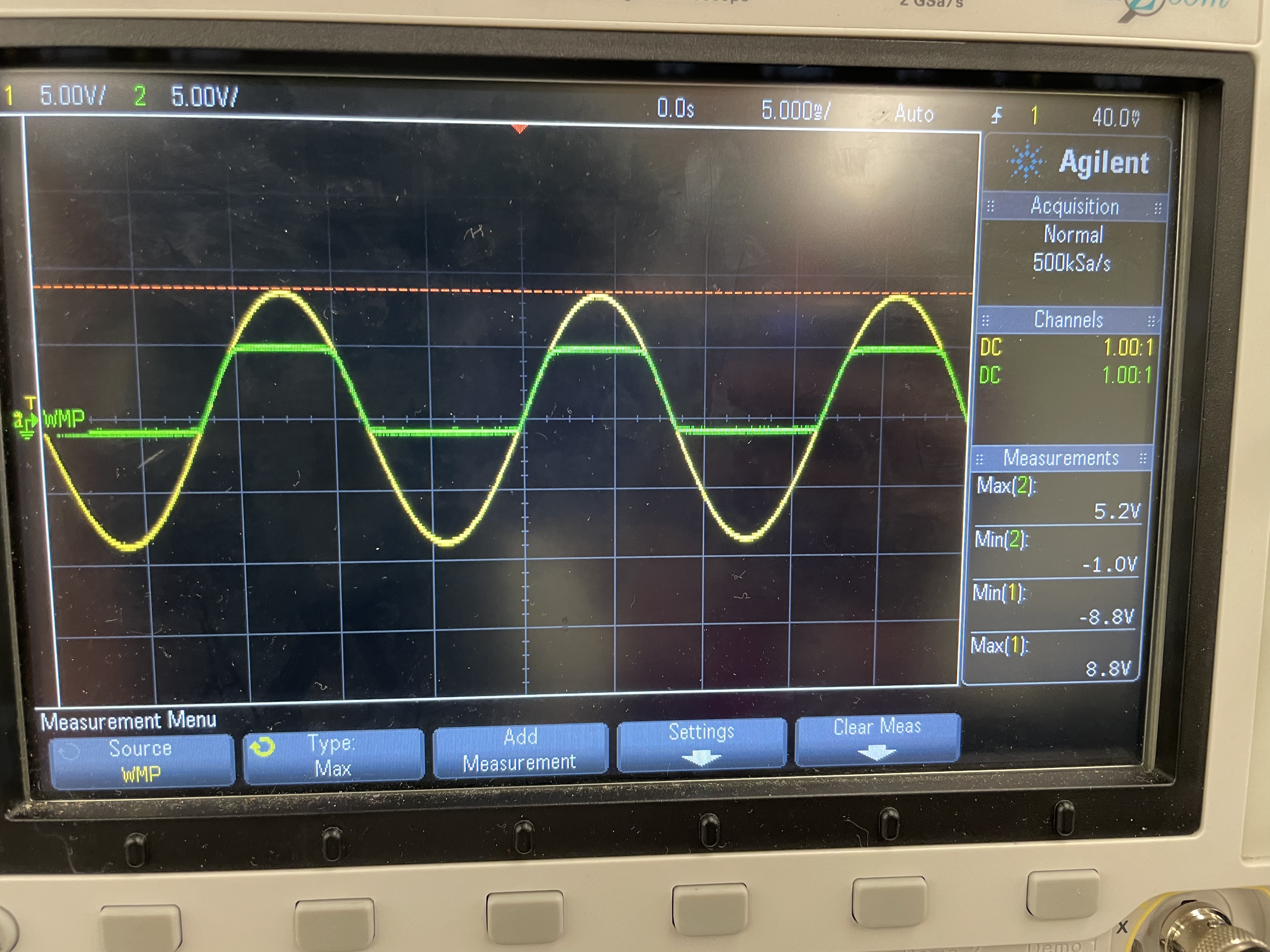Click the 5.000 timebase per division readout

click(x=796, y=110)
